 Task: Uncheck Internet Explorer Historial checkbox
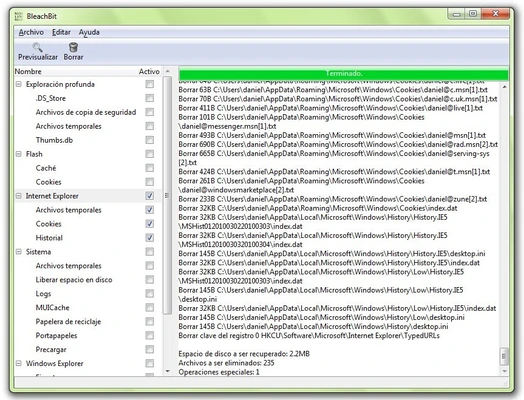[x=150, y=238]
